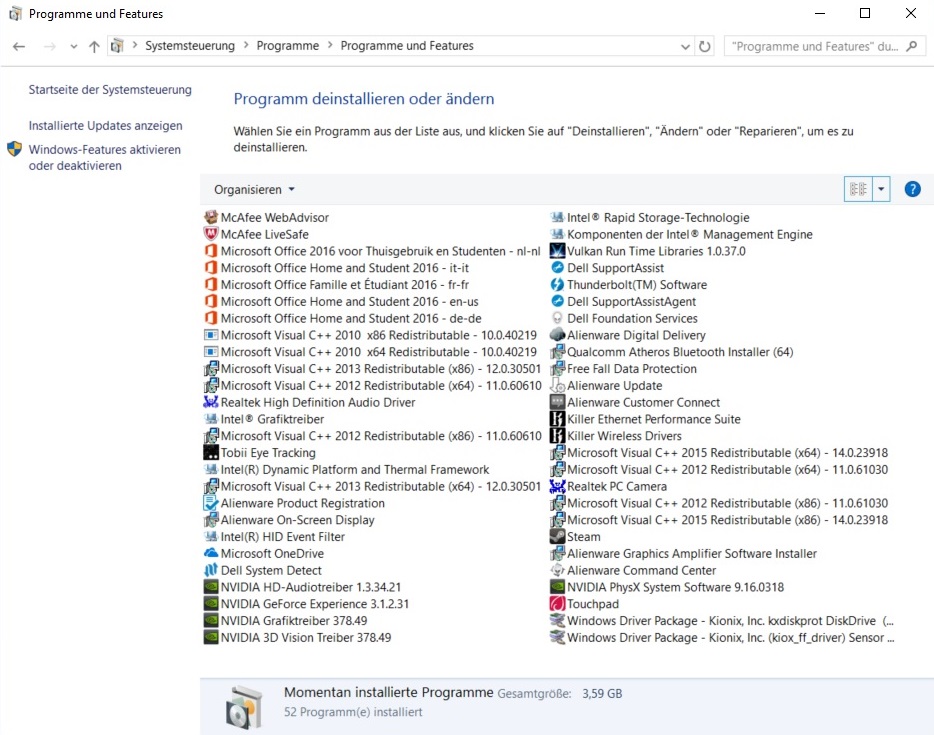Click the Realtek PC Camera icon
This screenshot has width=934, height=735.
(x=557, y=486)
